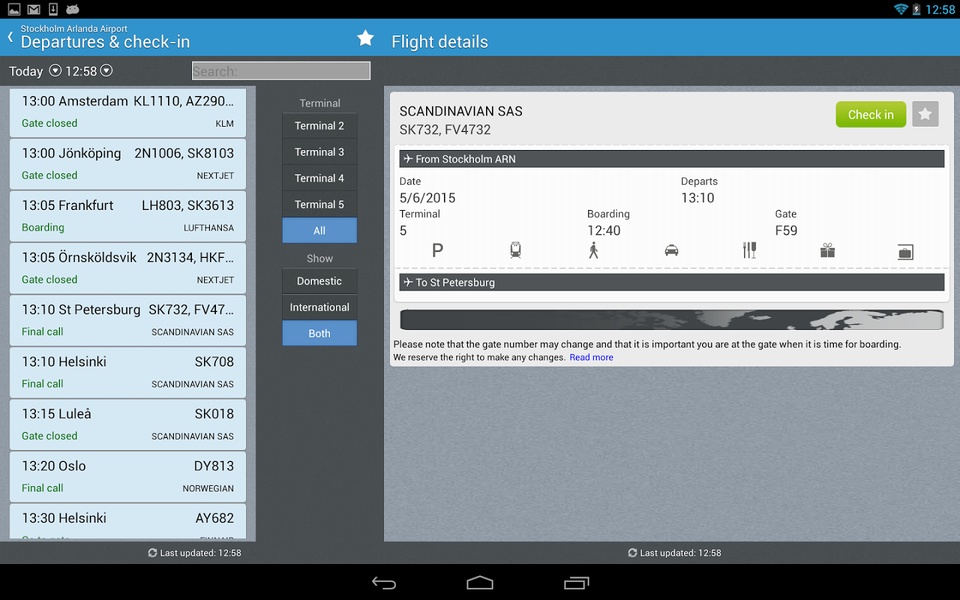Filter departures to Terminal 4

tap(320, 179)
